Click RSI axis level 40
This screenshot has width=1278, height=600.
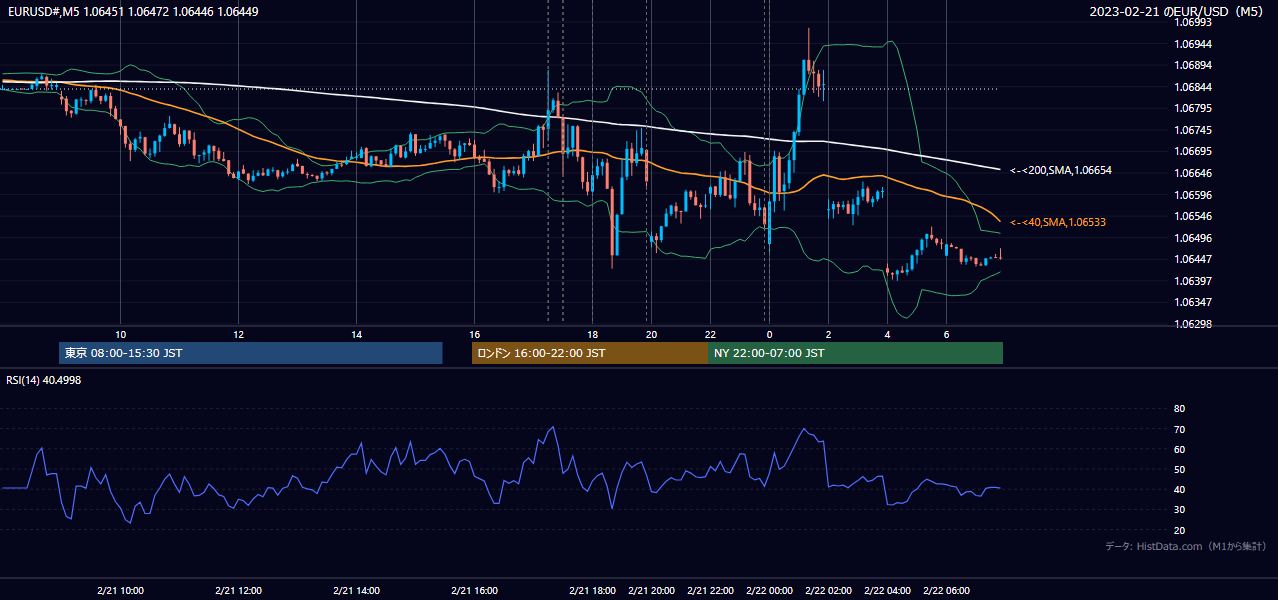point(1179,490)
